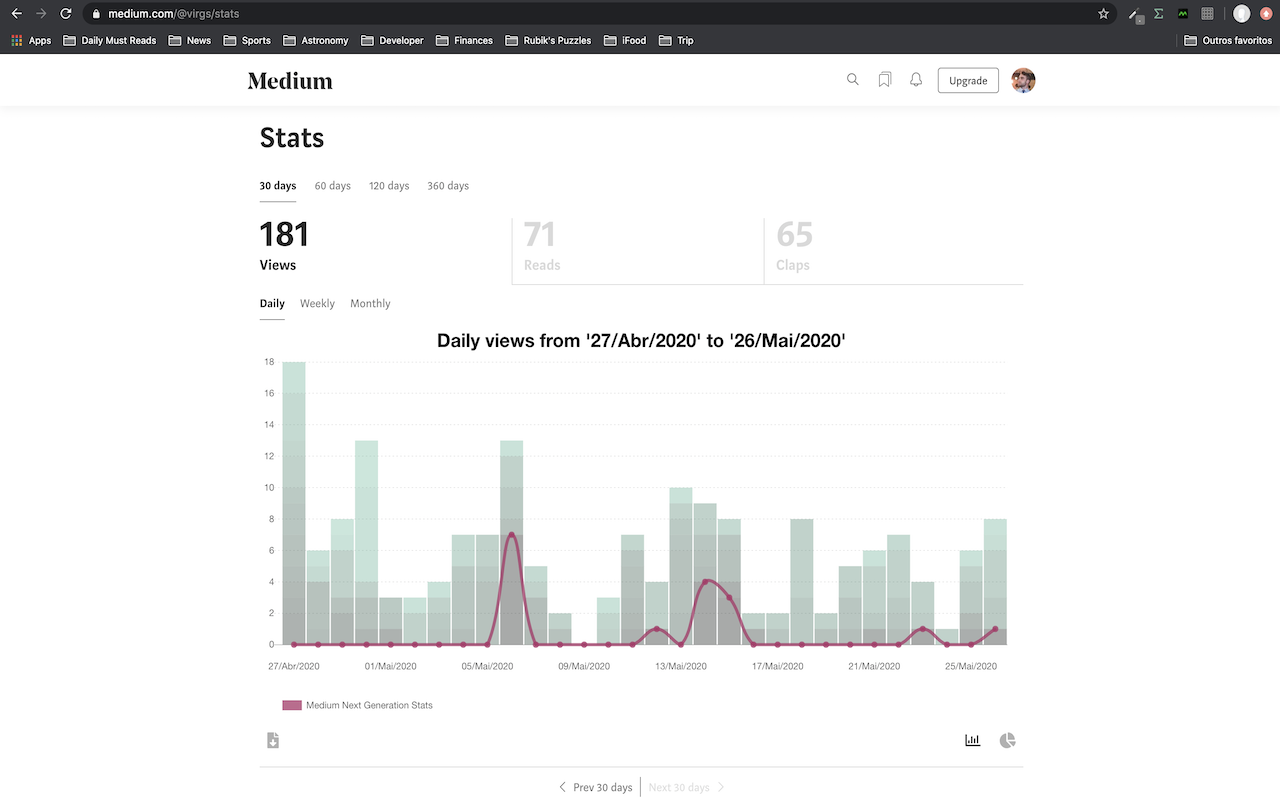This screenshot has width=1280, height=800.
Task: Select the 30 days range tab
Action: 278,186
